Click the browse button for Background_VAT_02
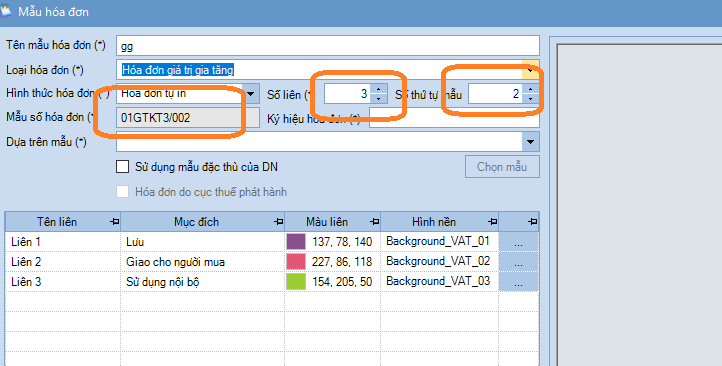Viewport: 722px width, 366px height. pos(518,261)
